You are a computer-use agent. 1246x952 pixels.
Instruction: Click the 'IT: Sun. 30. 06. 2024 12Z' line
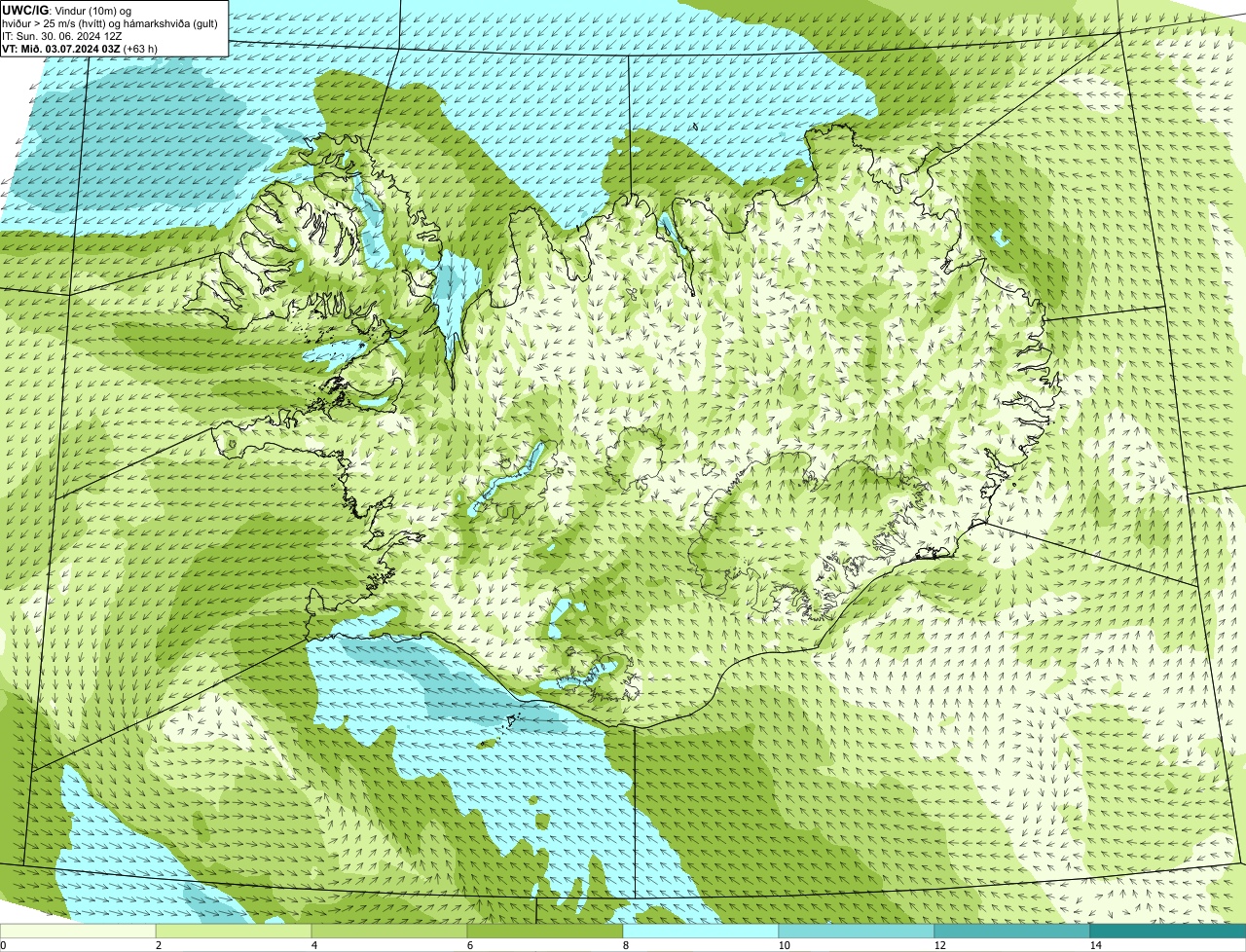62,36
